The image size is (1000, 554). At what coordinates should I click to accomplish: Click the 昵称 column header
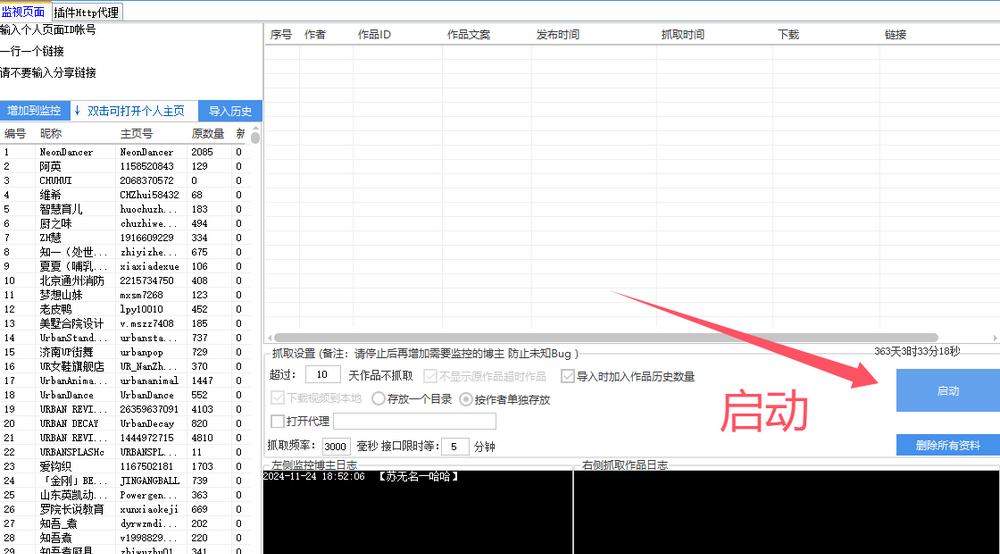click(50, 134)
